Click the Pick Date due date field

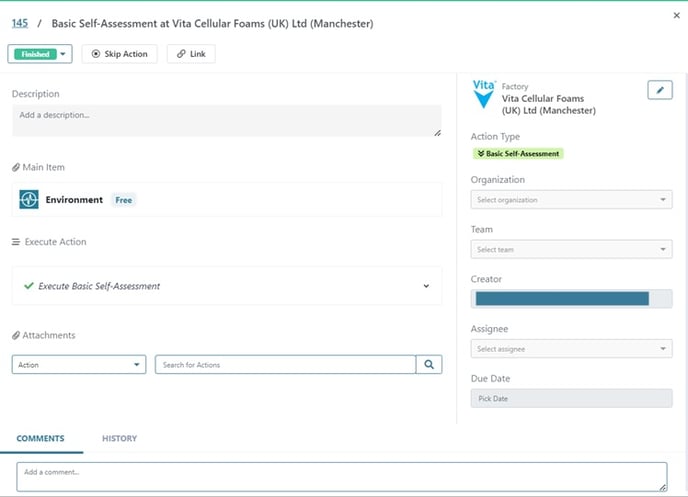(x=571, y=398)
